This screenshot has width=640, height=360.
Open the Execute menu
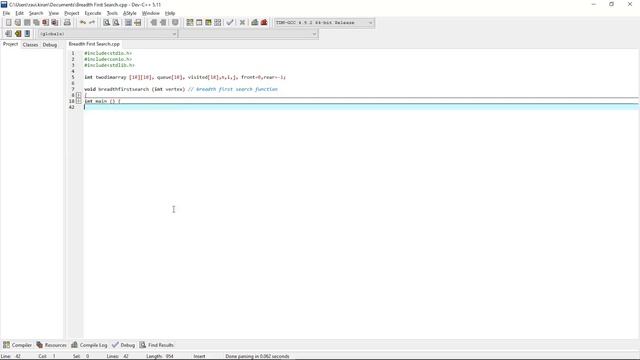tap(93, 13)
